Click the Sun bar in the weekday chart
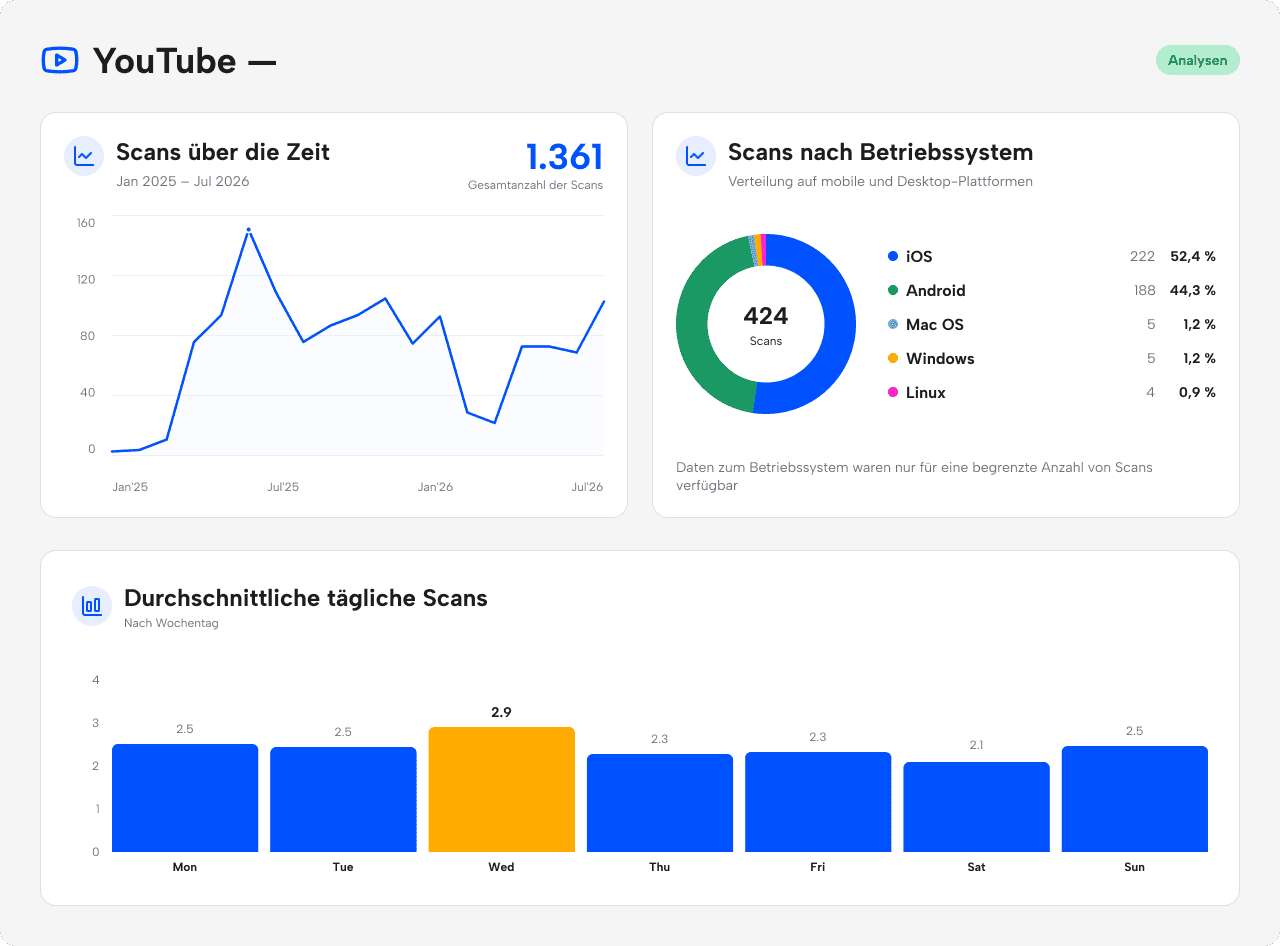This screenshot has width=1280, height=946. 1135,799
